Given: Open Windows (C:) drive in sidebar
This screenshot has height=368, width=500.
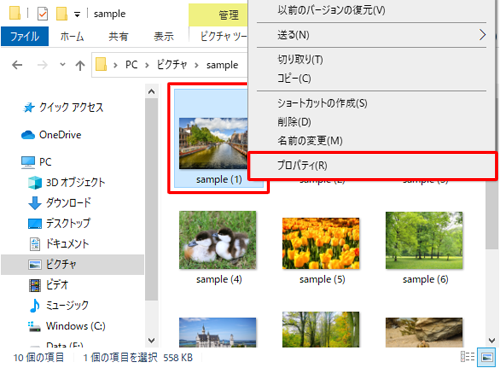Looking at the screenshot, I should pos(76,326).
